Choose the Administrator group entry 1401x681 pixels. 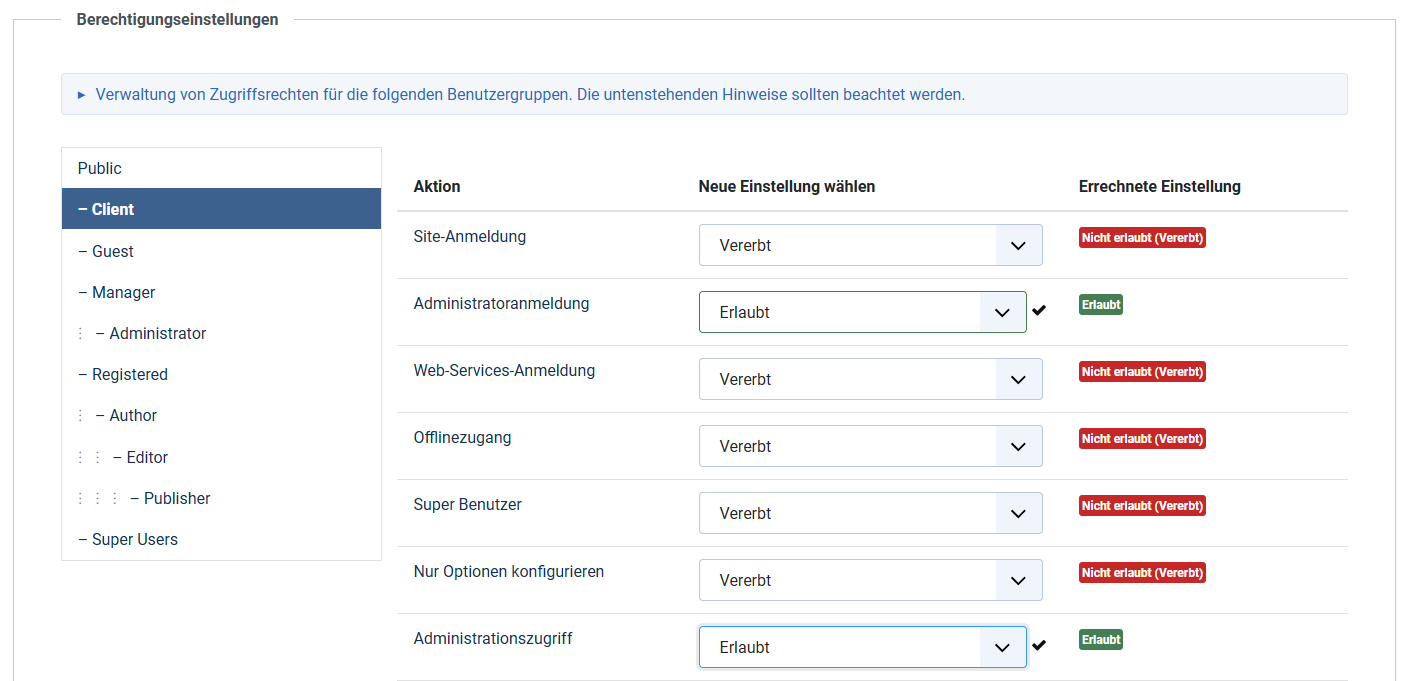157,333
